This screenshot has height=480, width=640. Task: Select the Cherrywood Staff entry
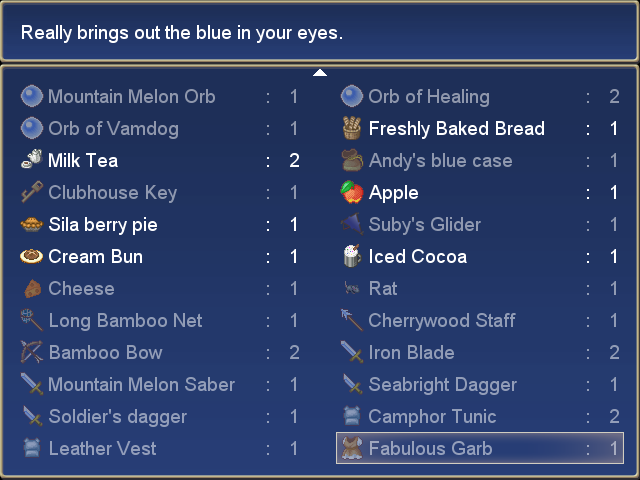480,320
